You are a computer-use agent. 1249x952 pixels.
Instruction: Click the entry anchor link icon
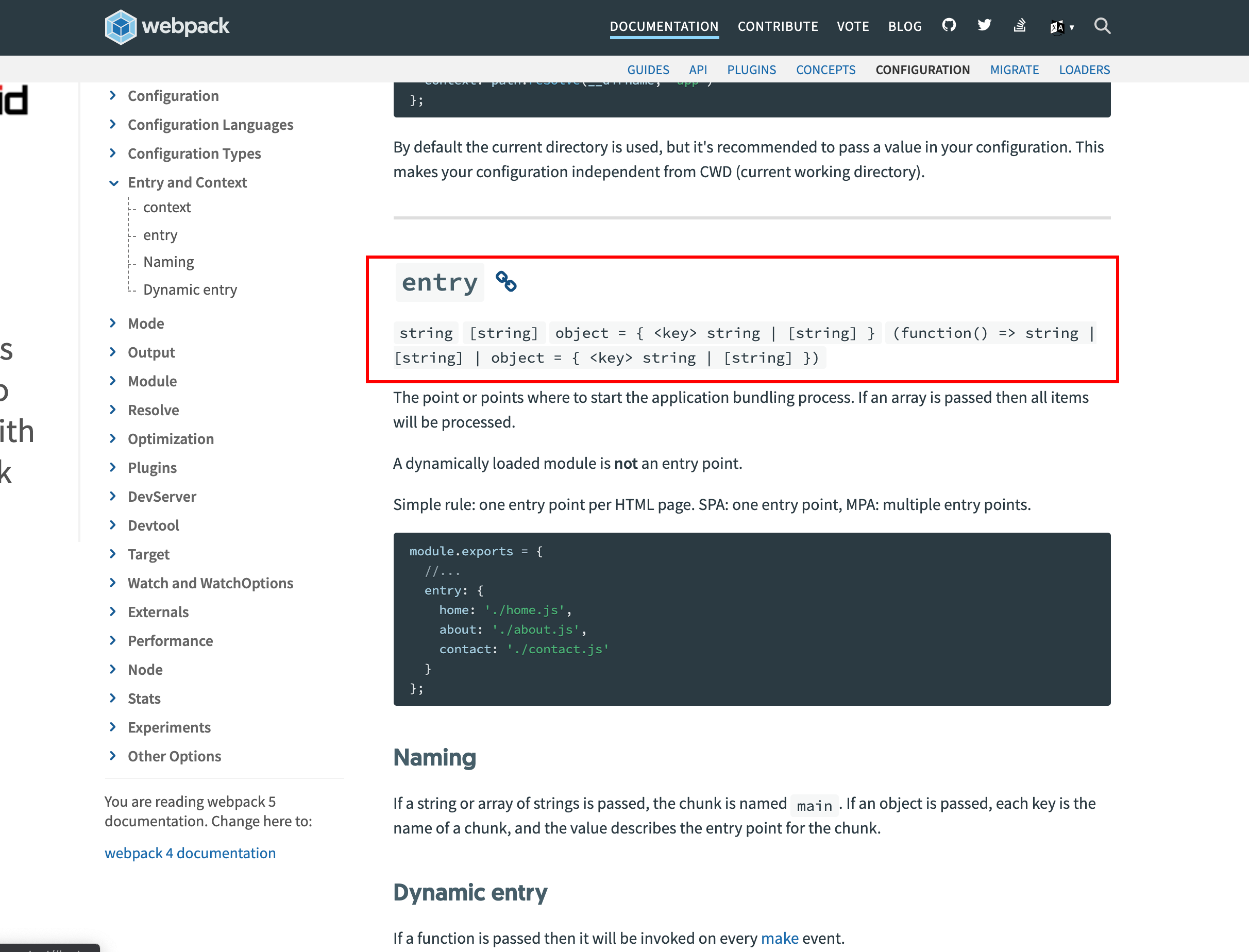coord(508,282)
